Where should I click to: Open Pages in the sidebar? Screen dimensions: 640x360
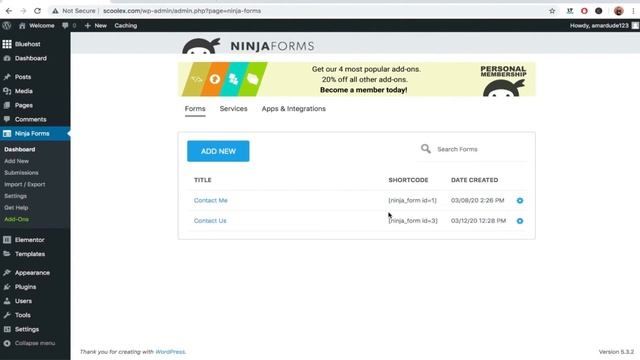(35, 105)
